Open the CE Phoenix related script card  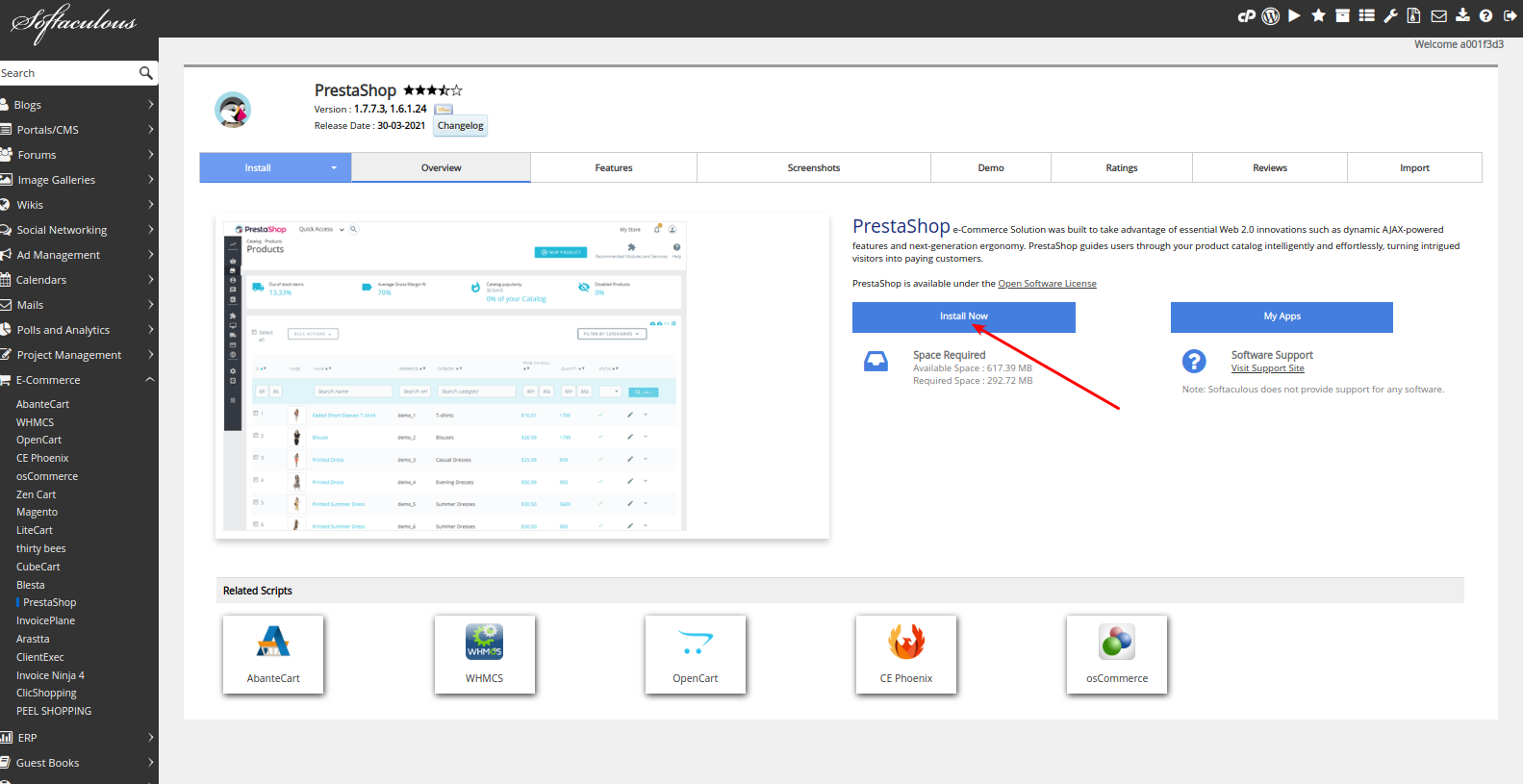click(906, 654)
